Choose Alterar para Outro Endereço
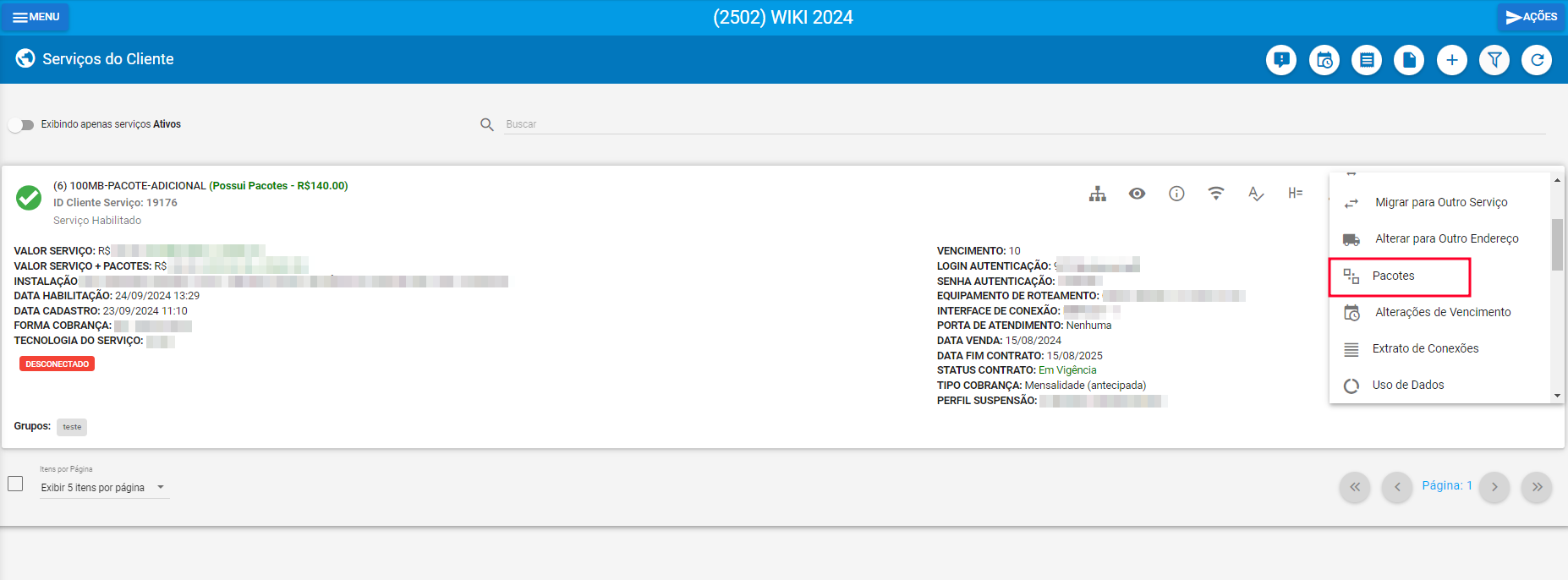This screenshot has width=1568, height=580. tap(1440, 238)
